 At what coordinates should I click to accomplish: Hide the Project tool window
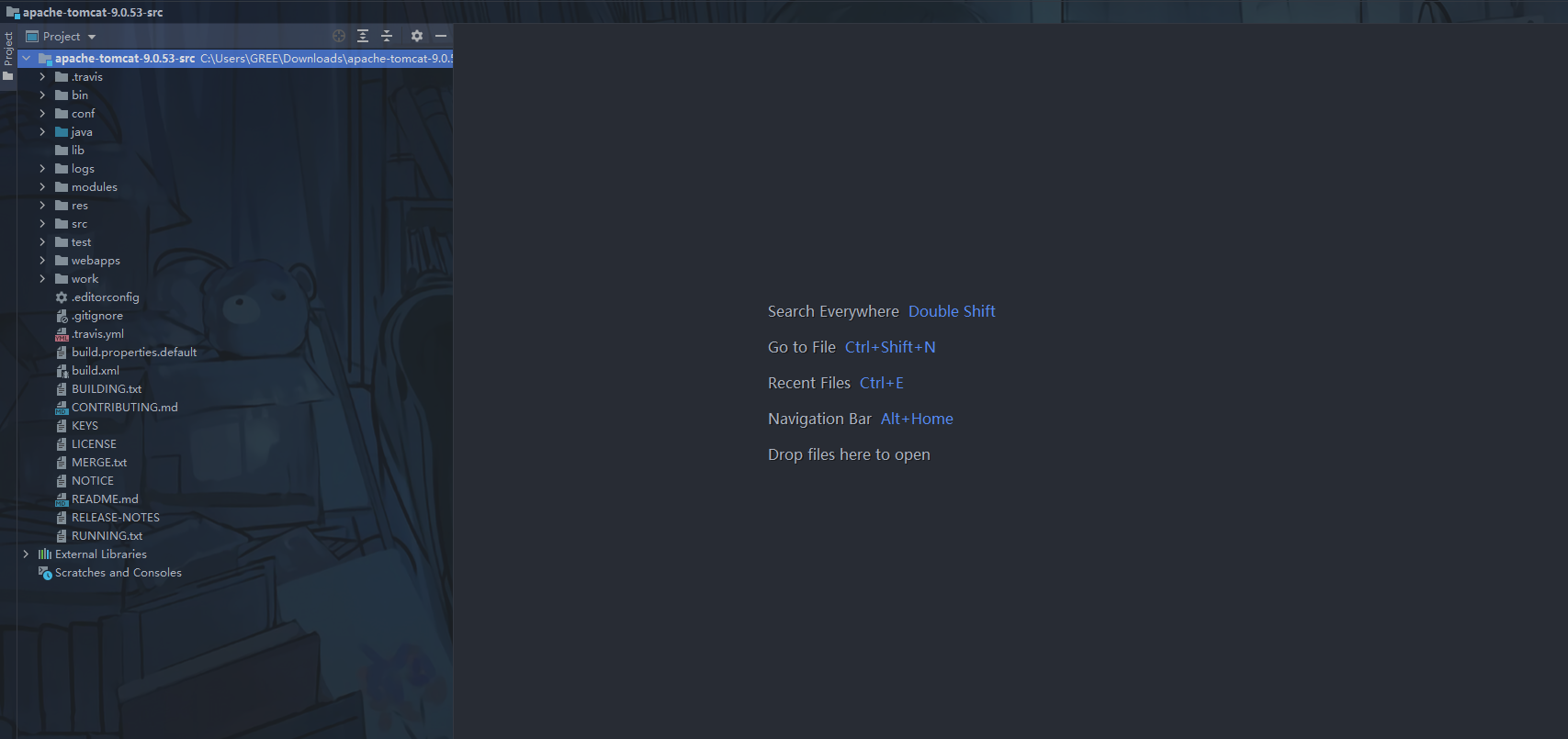(x=441, y=36)
